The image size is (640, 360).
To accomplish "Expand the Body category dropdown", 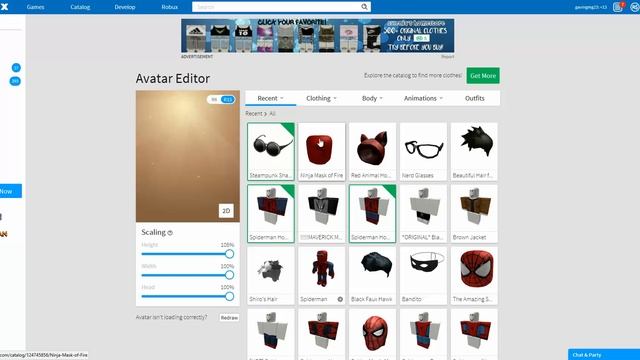I will (372, 98).
